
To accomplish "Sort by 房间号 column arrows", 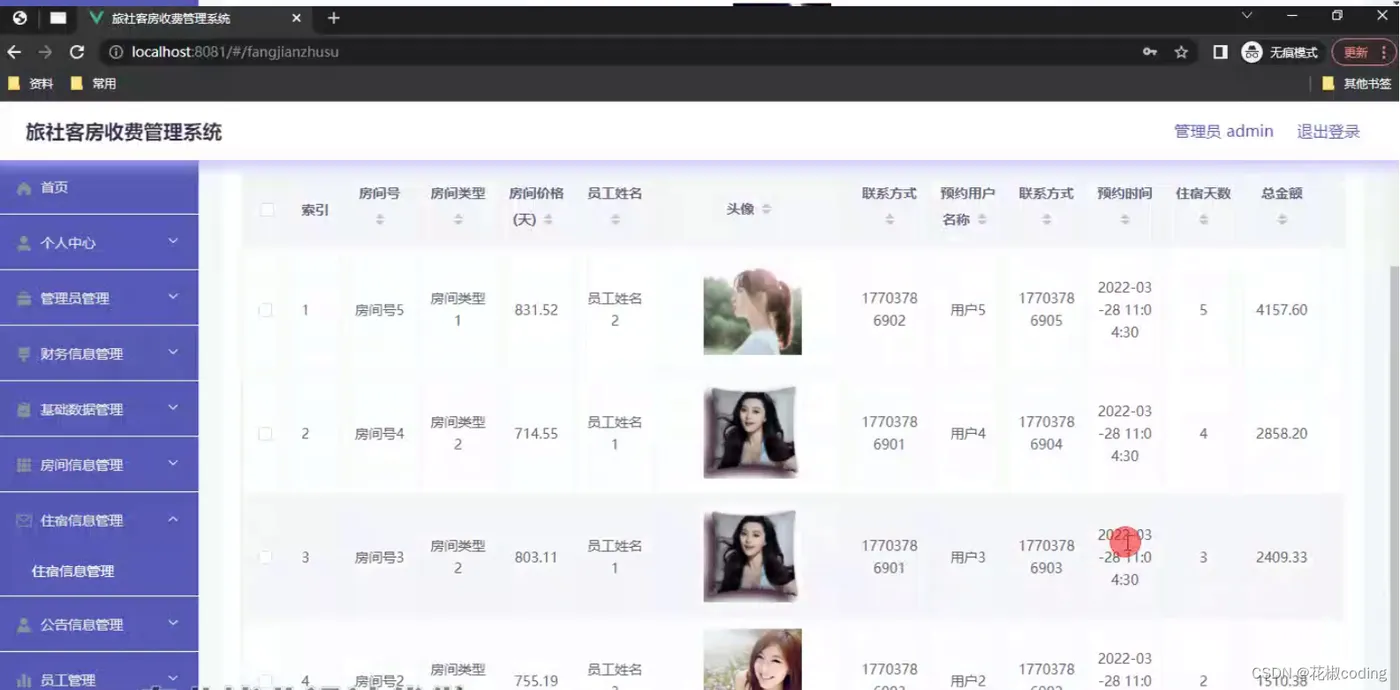I will (x=380, y=219).
